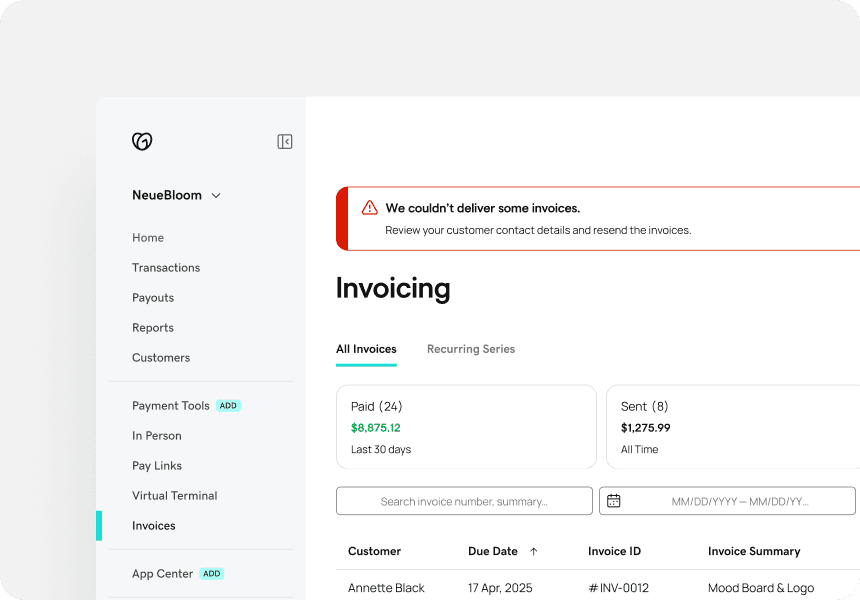
Task: Go to Home in sidebar
Action: (x=148, y=237)
